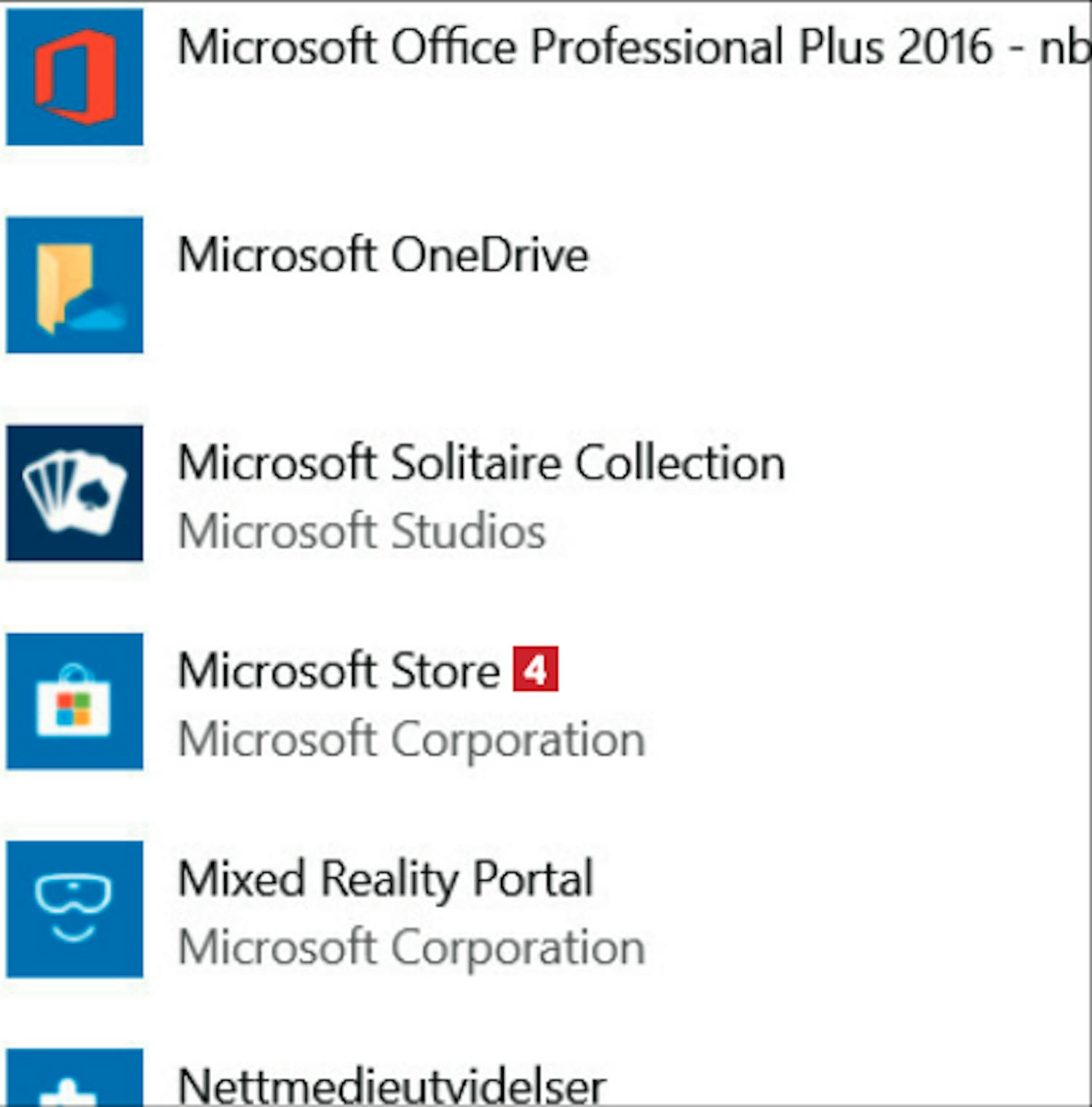Click the Nettmedieutvidelser puzzle piece icon
The image size is (1092, 1107).
74,1084
